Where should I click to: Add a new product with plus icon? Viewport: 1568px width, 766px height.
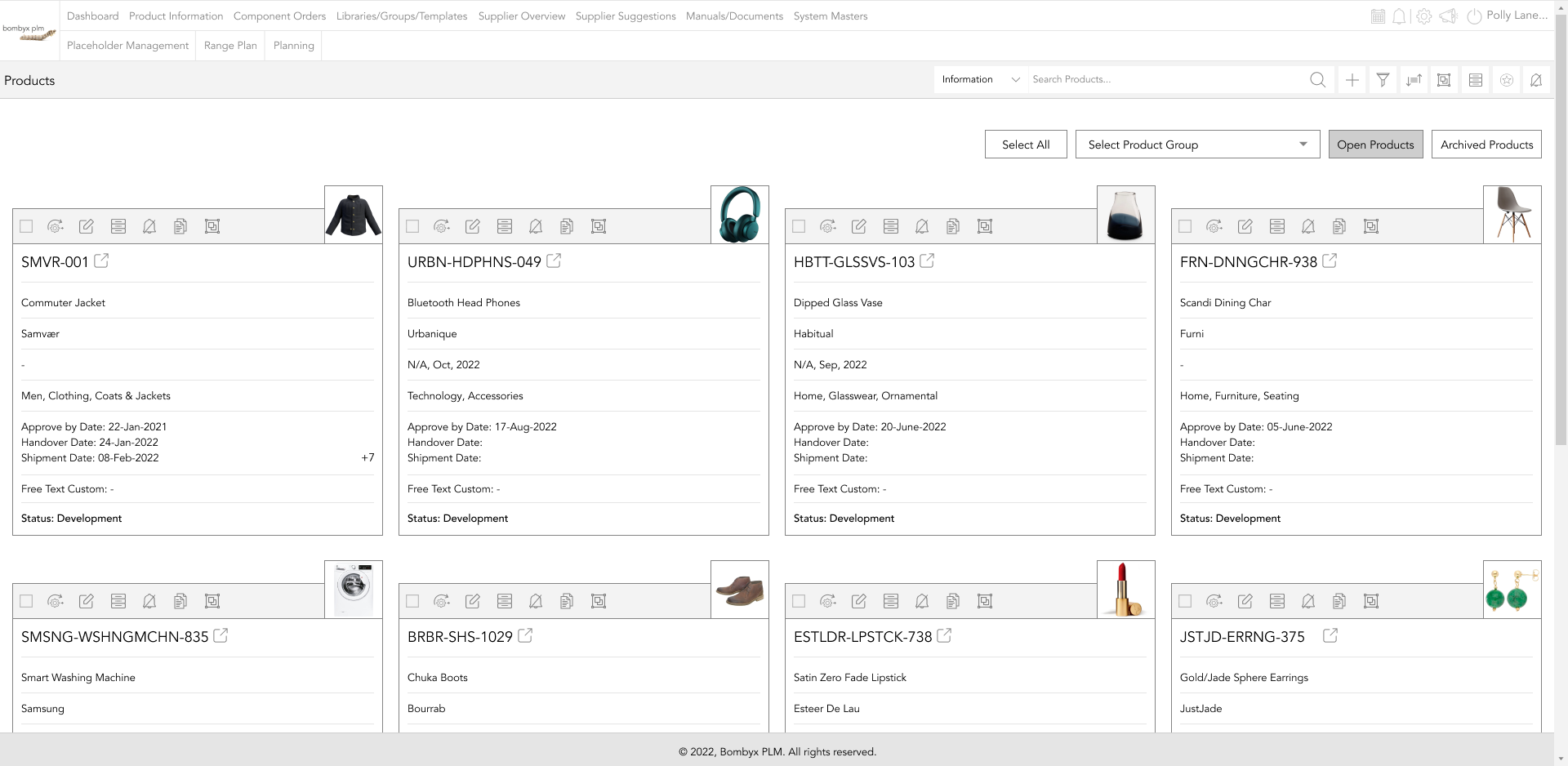pyautogui.click(x=1352, y=79)
